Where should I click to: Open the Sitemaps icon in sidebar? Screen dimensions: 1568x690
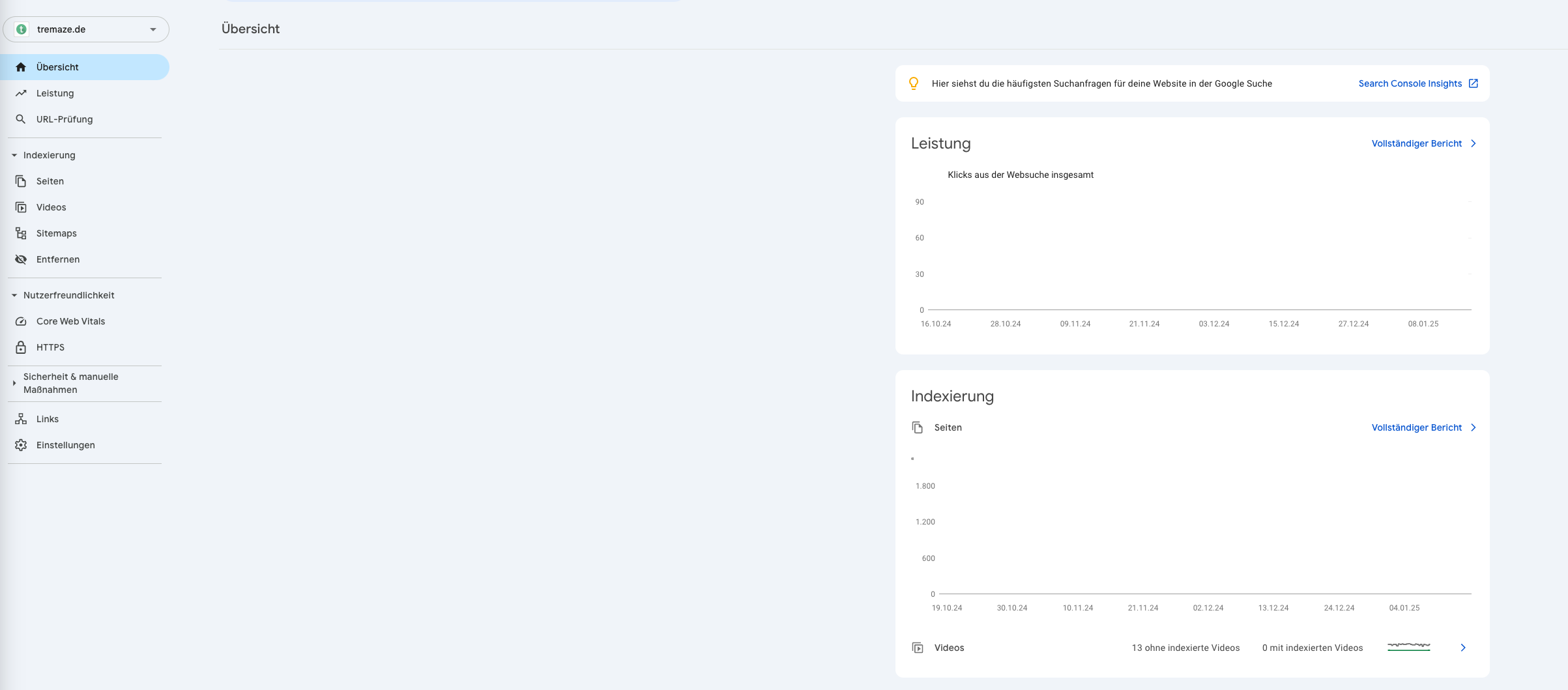point(21,233)
